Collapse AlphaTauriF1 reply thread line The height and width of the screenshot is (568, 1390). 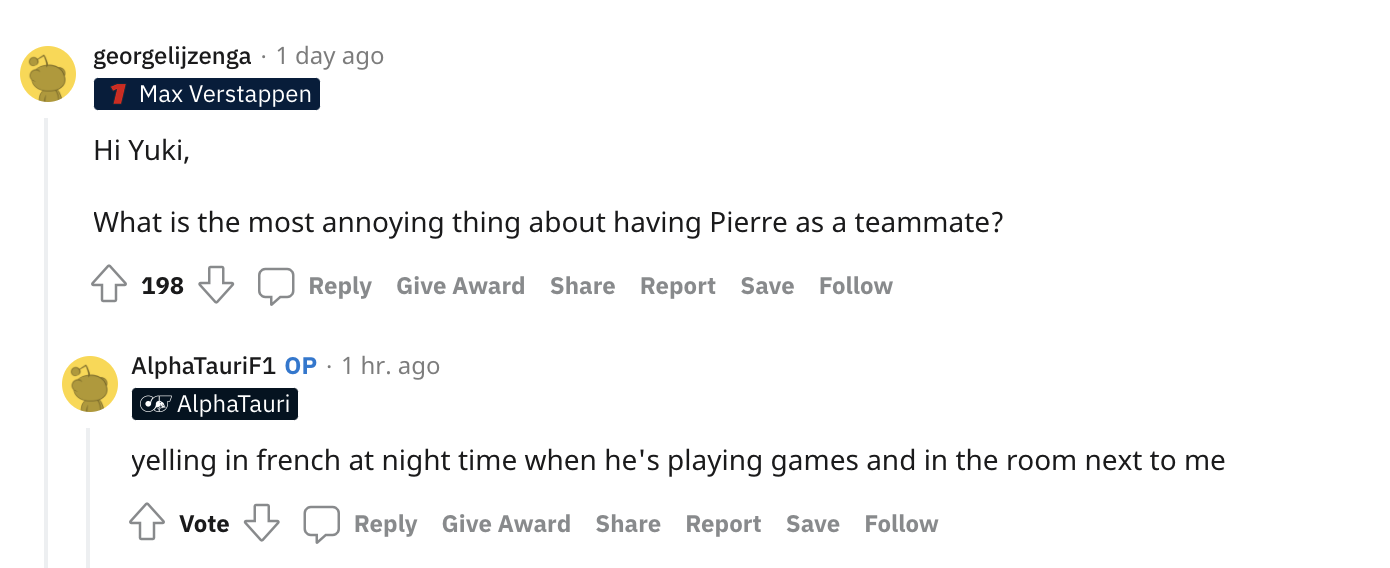click(x=88, y=498)
